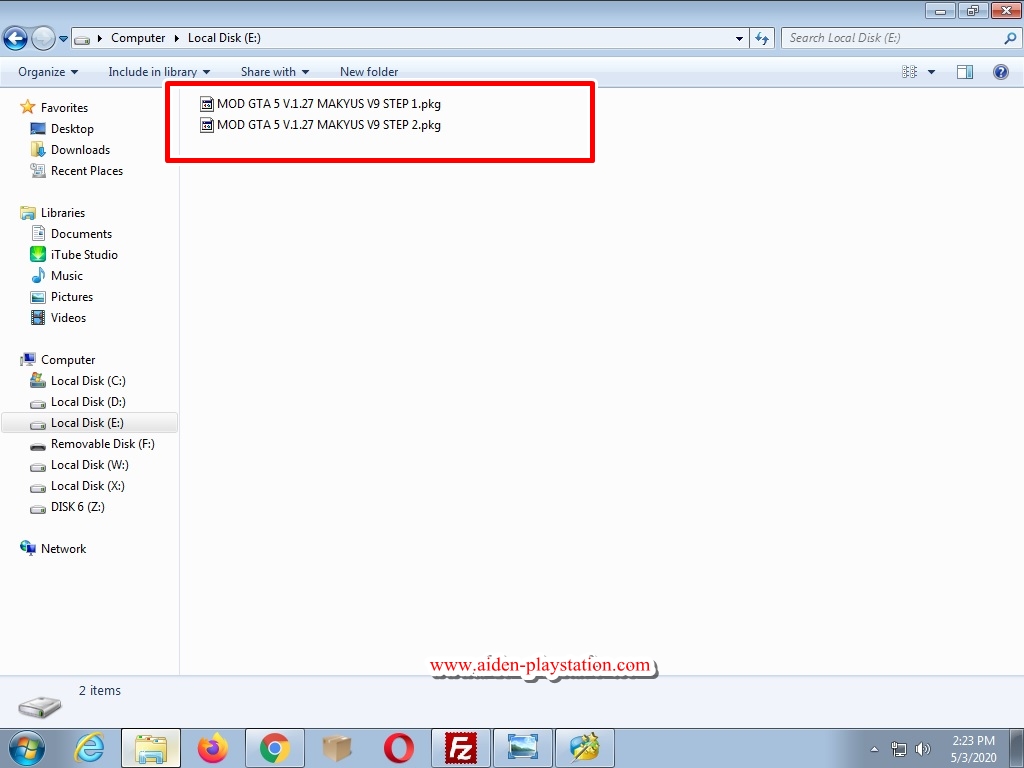Open the address bar history dropdown
Viewport: 1024px width, 768px height.
739,39
